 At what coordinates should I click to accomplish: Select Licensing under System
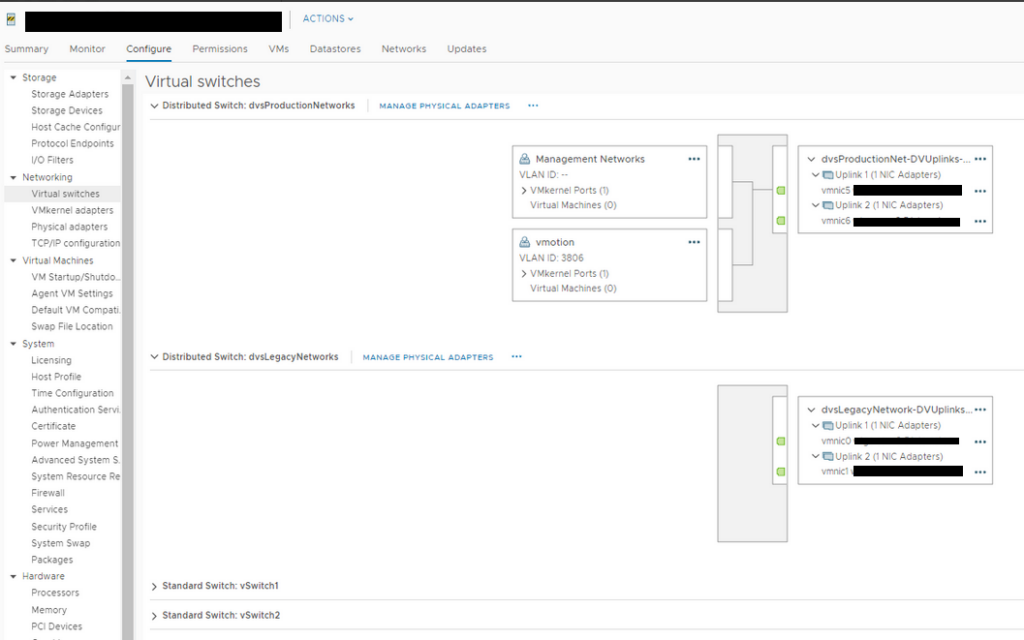click(51, 360)
